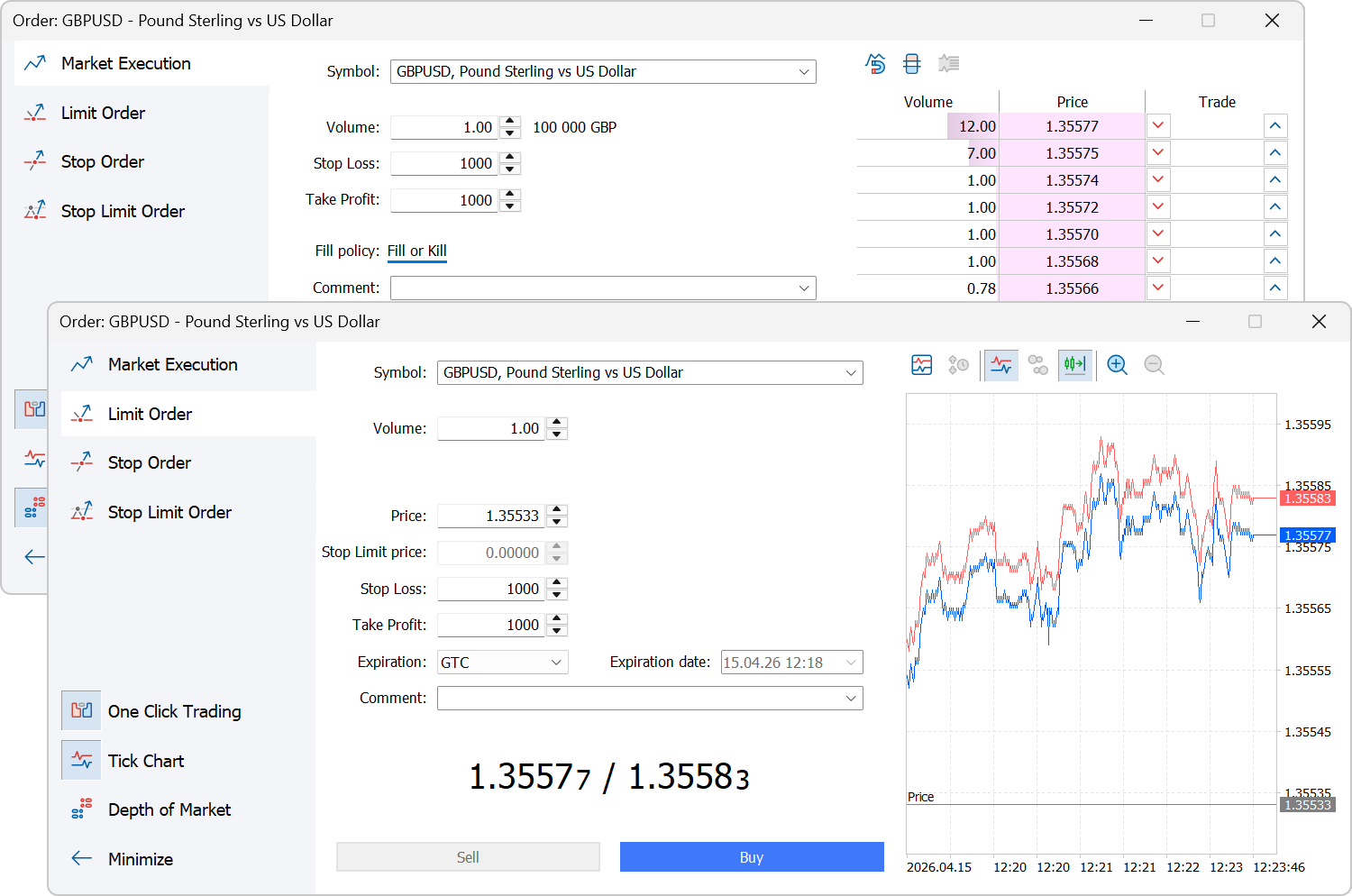
Task: Switch to Stop Order mode
Action: pos(149,462)
